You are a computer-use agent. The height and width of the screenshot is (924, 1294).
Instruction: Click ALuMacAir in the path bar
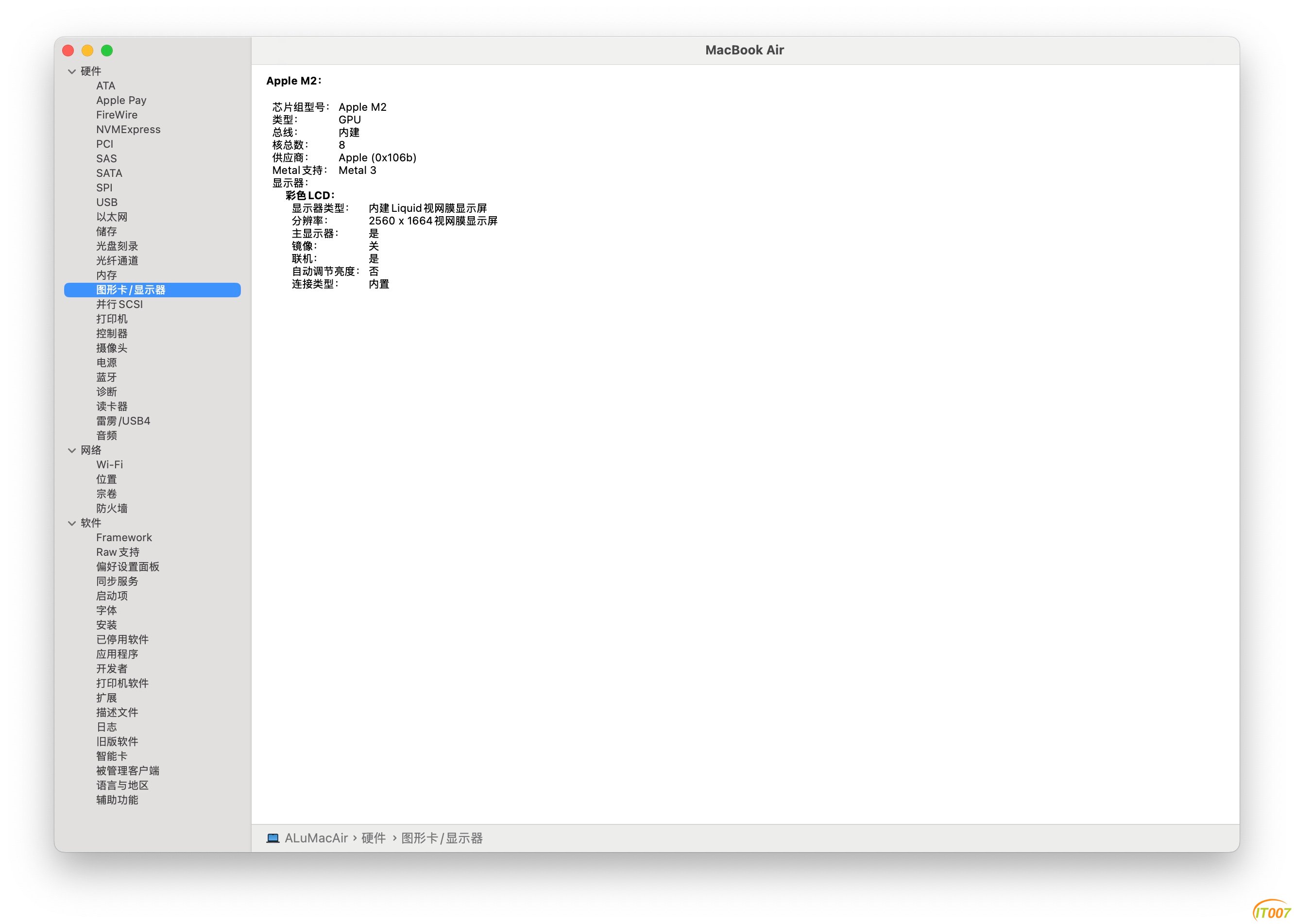(316, 838)
